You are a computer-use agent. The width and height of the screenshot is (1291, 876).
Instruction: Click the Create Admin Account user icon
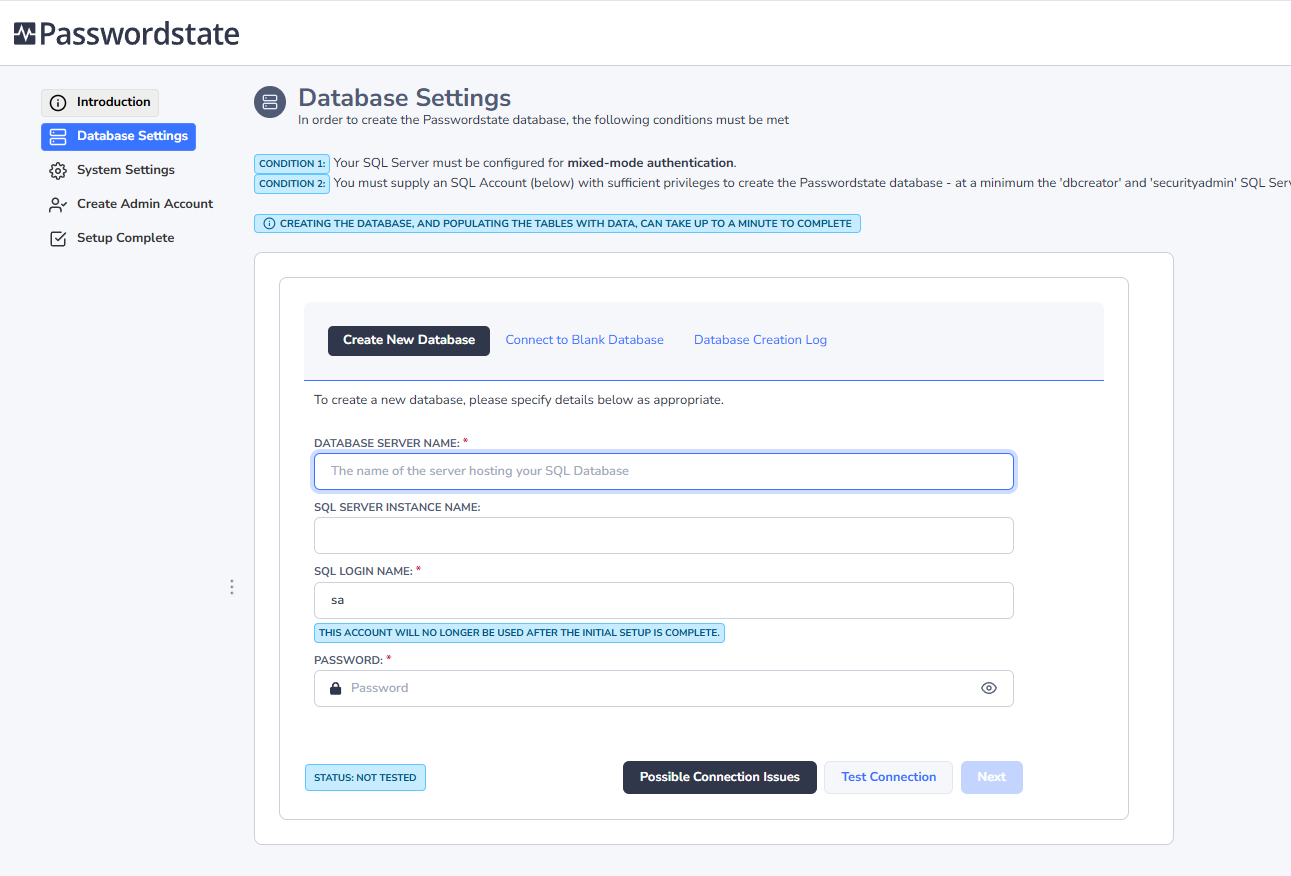tap(58, 204)
